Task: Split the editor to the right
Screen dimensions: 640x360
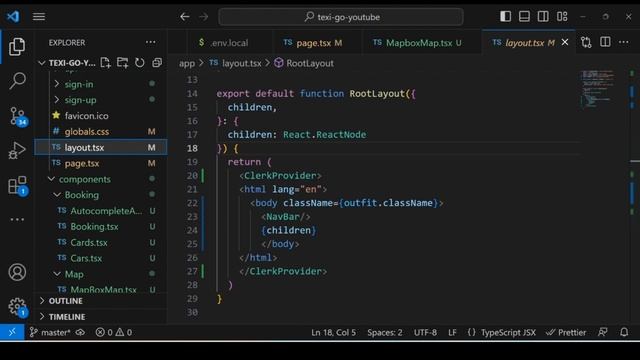Action: (x=605, y=42)
